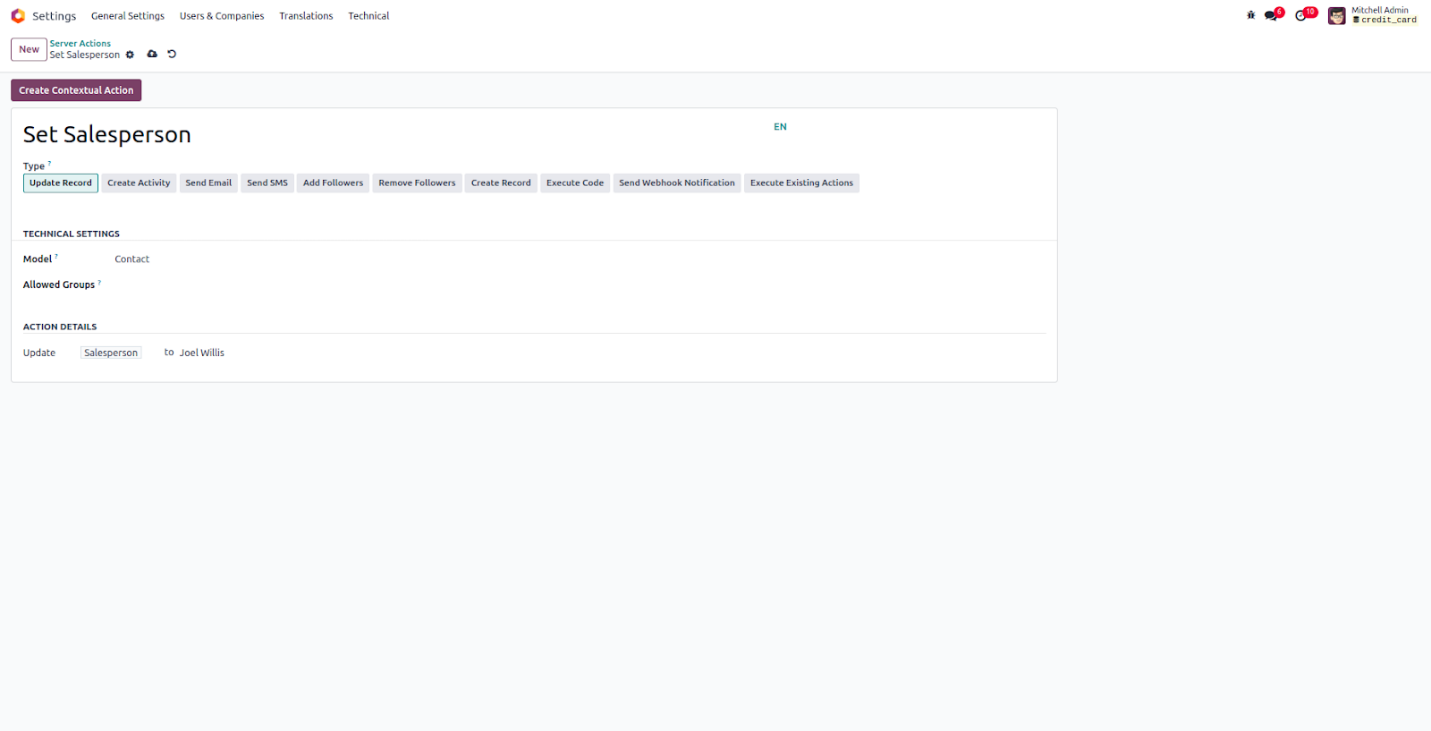Screen dimensions: 1431x731
Task: Click the Settings app title
Action: pyautogui.click(x=54, y=16)
